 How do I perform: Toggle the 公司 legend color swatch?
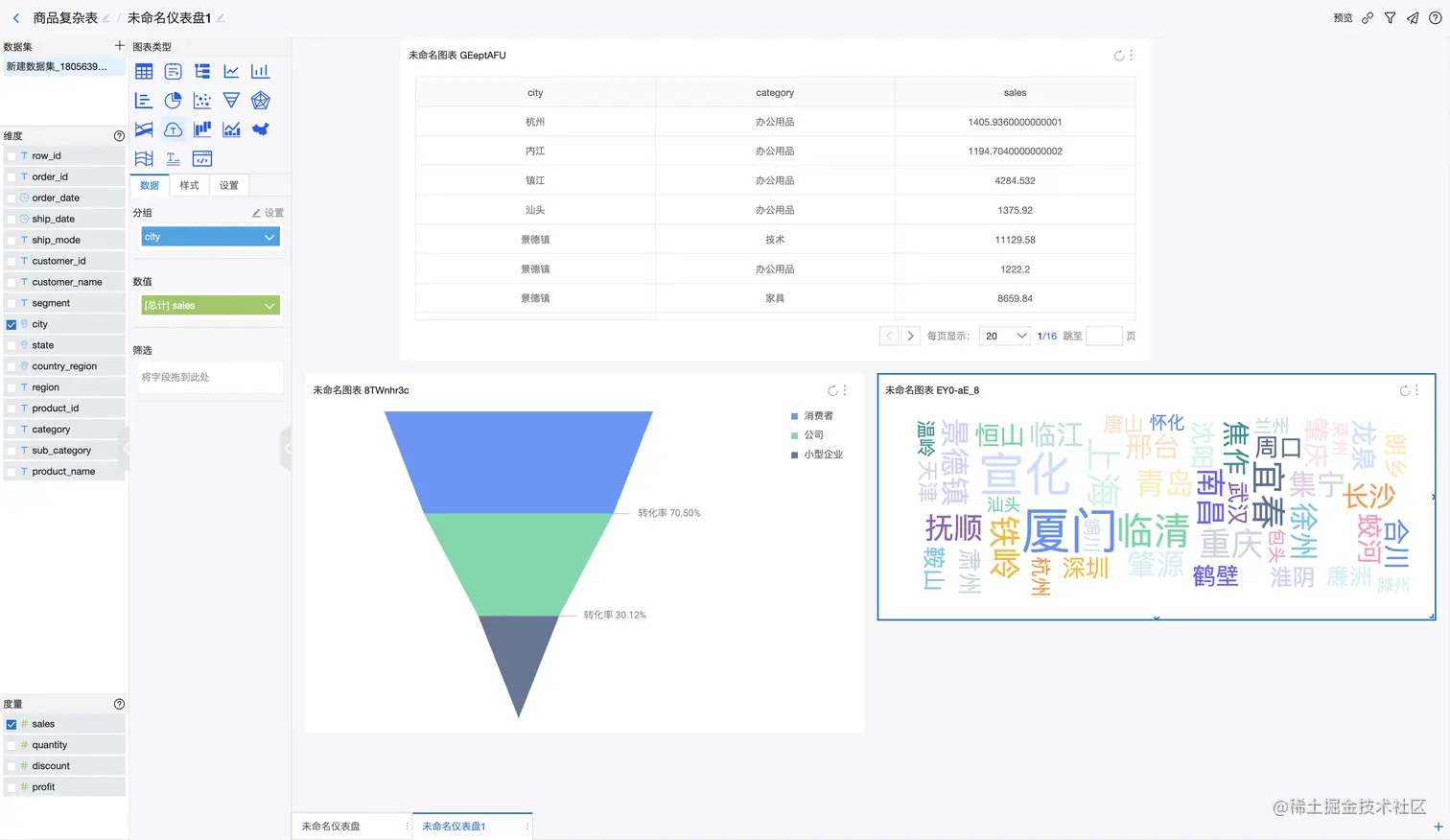coord(794,435)
